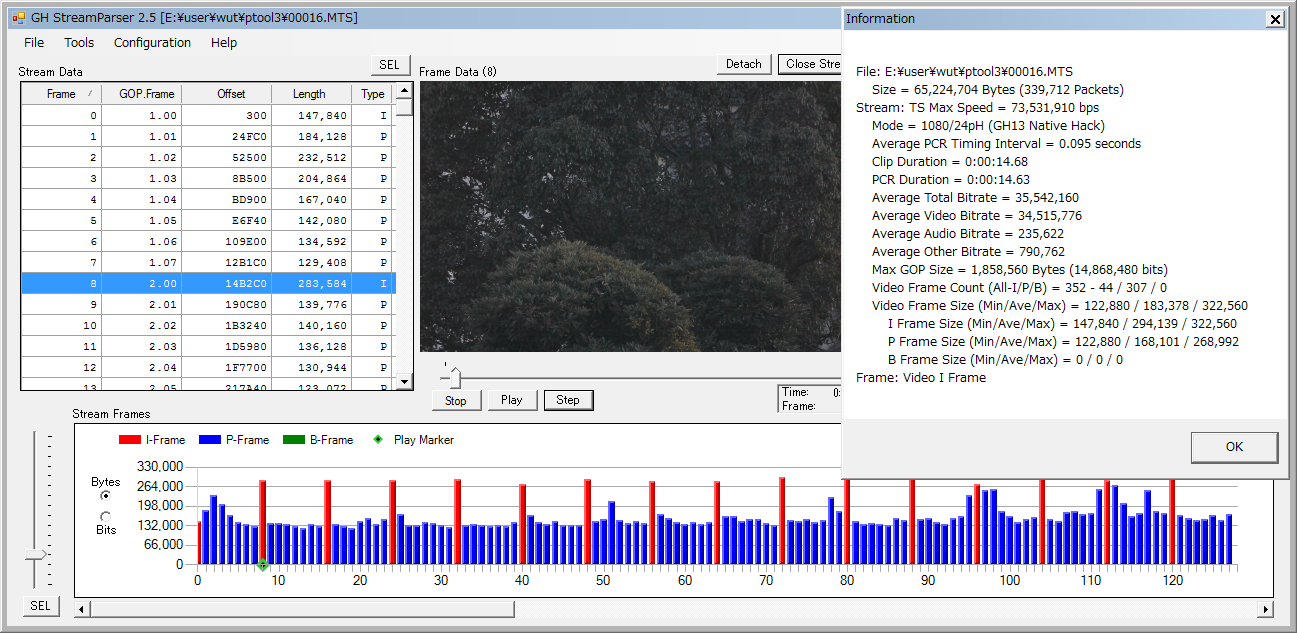Open the Configuration menu

[x=152, y=43]
